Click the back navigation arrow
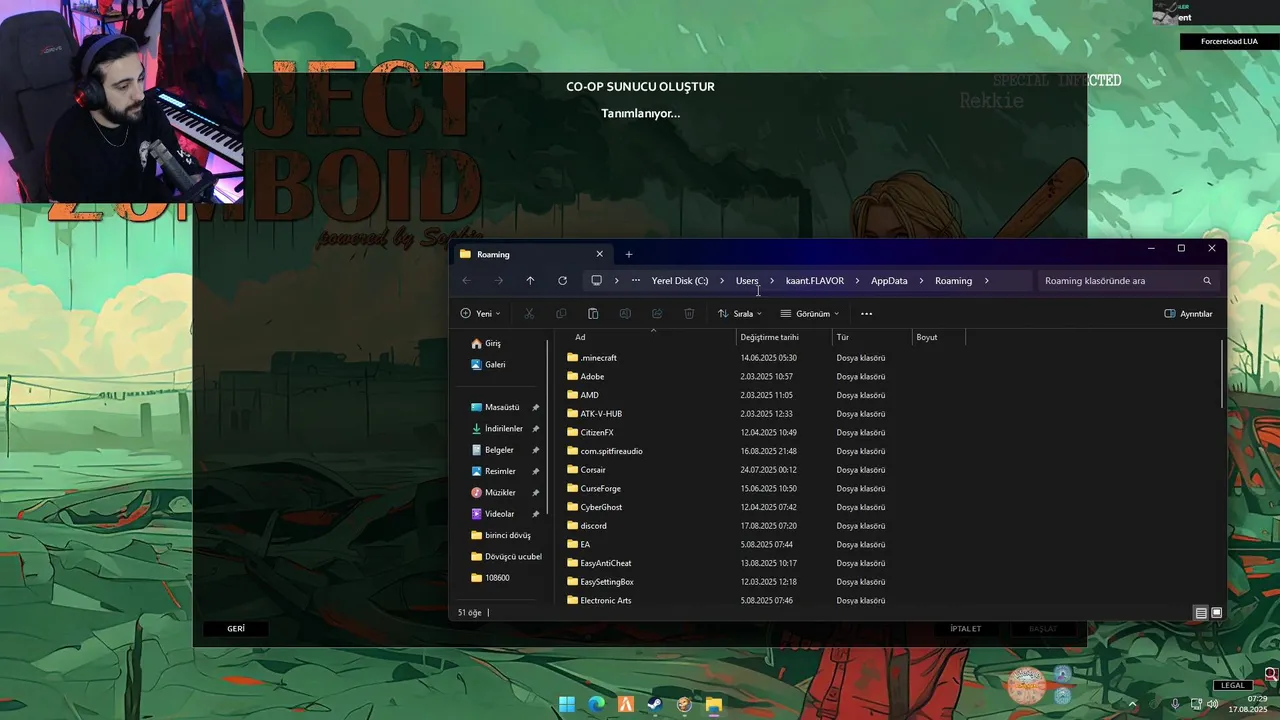 (x=466, y=281)
